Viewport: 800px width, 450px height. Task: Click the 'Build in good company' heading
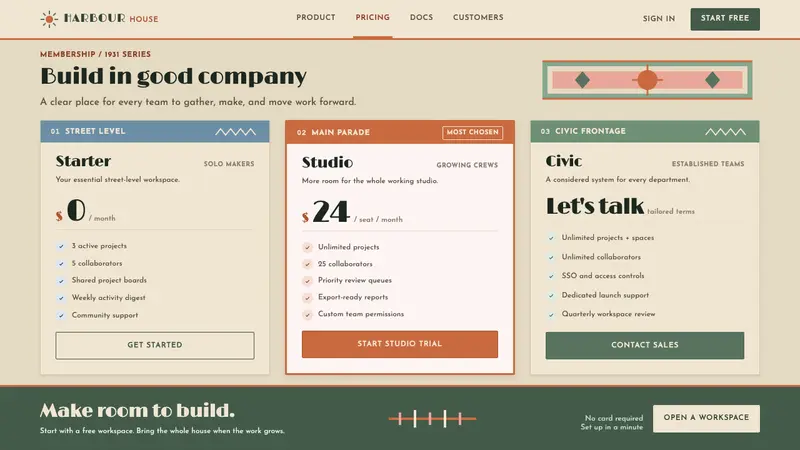173,77
